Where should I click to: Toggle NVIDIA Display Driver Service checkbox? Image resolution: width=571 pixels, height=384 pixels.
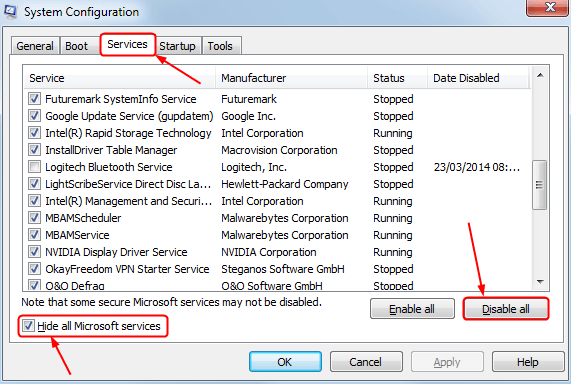[35, 252]
